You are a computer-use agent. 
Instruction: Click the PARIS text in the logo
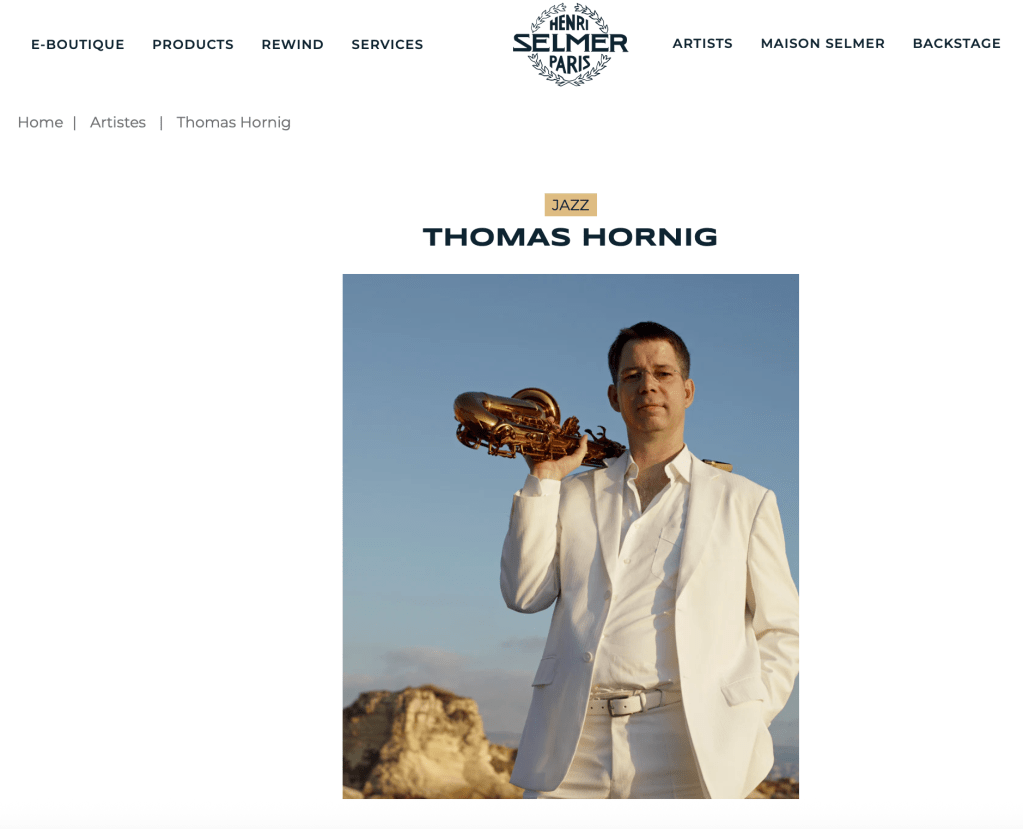[x=570, y=64]
